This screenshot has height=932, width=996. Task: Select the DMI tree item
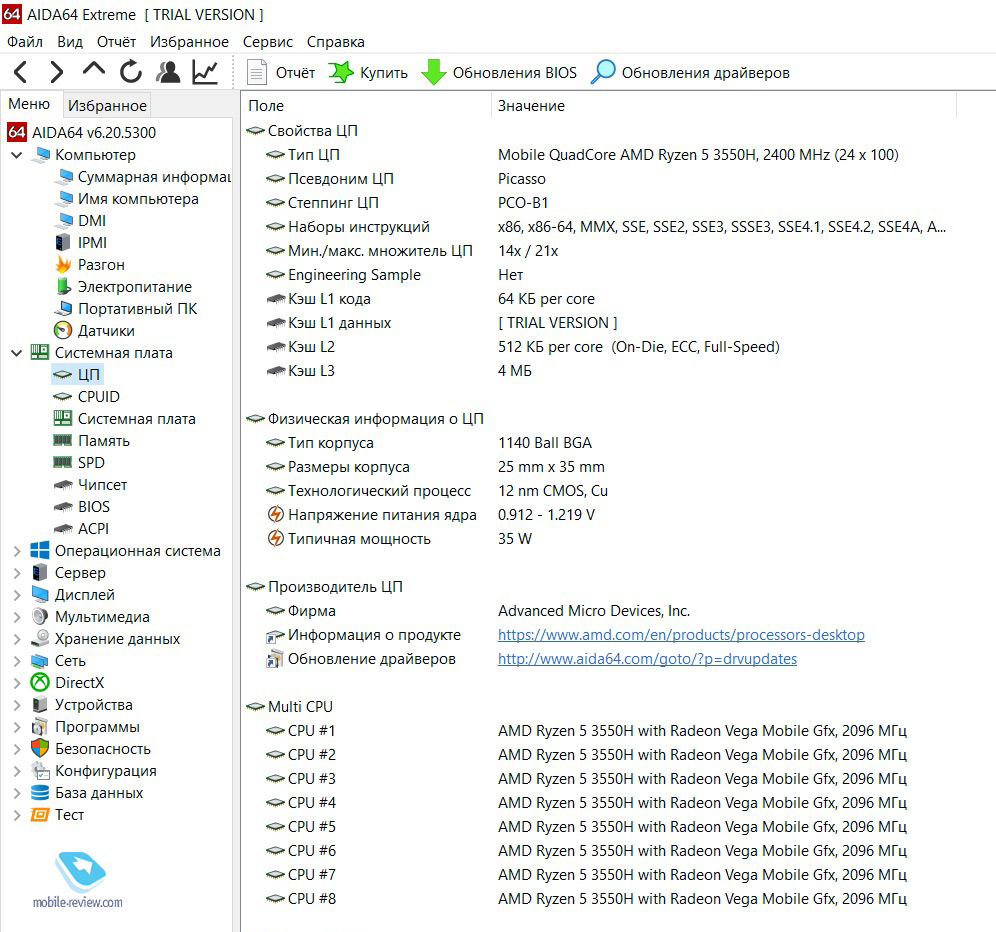point(80,220)
